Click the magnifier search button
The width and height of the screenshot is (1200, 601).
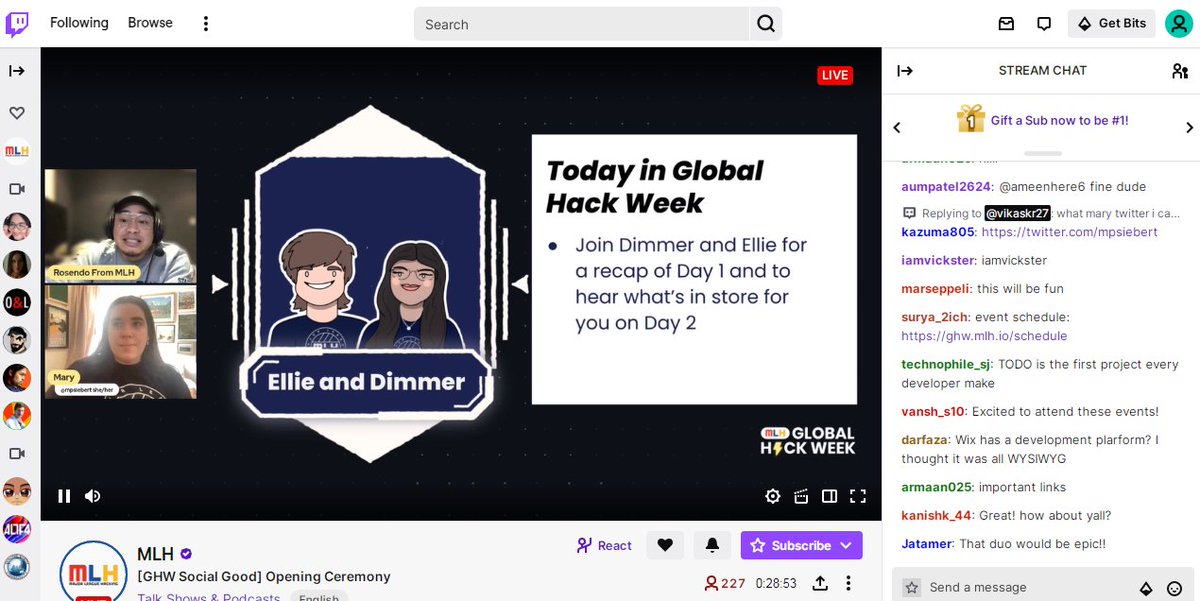click(766, 24)
